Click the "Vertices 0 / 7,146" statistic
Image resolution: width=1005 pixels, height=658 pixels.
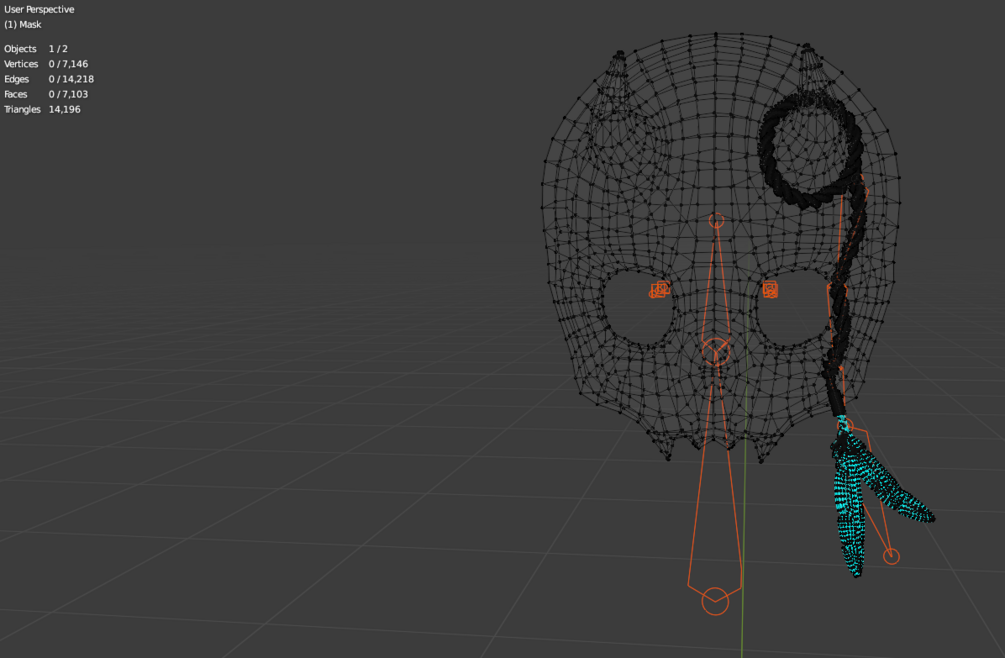[x=46, y=64]
